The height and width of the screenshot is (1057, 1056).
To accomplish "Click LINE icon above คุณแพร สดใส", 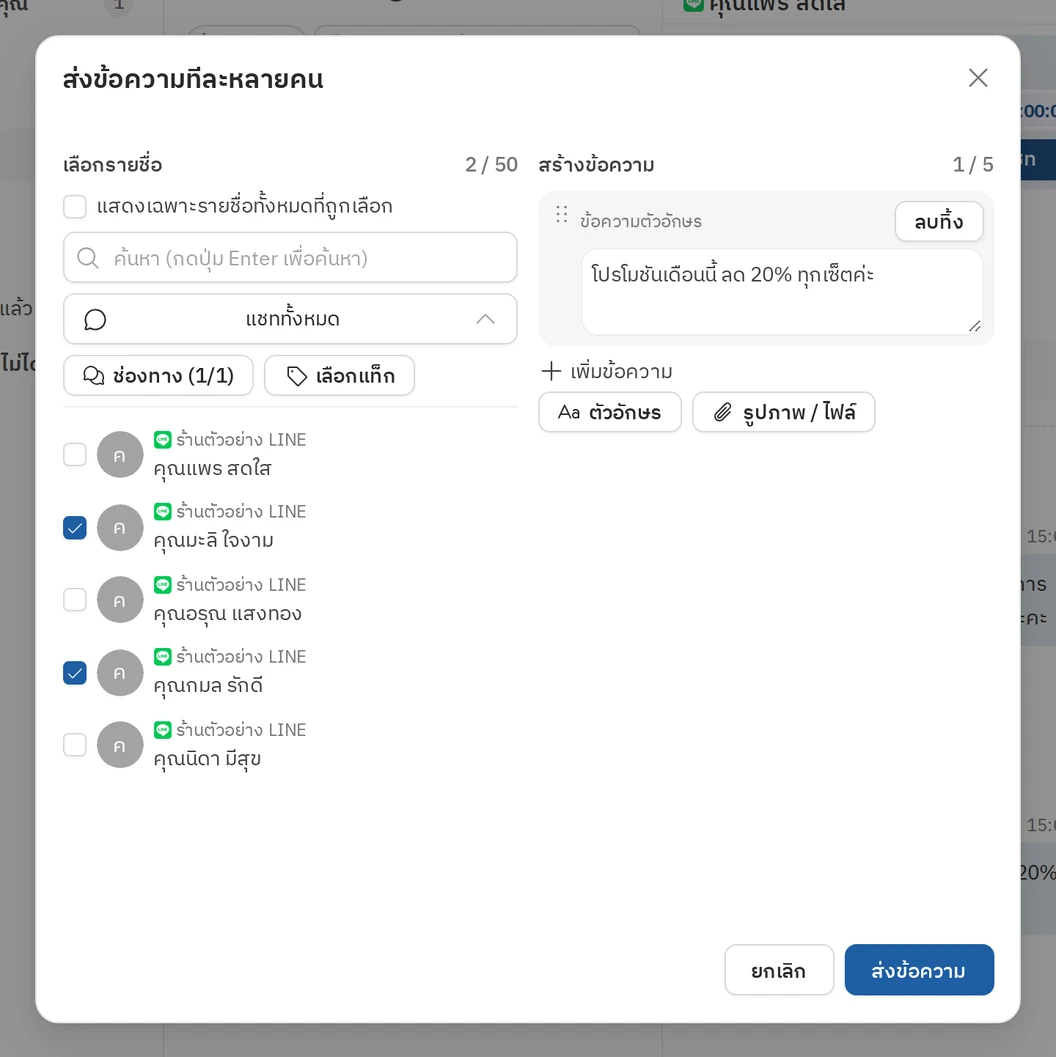I will pos(162,440).
